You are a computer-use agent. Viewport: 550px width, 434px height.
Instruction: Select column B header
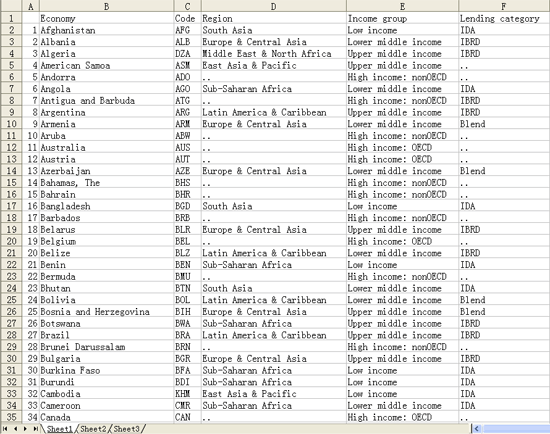106,6
